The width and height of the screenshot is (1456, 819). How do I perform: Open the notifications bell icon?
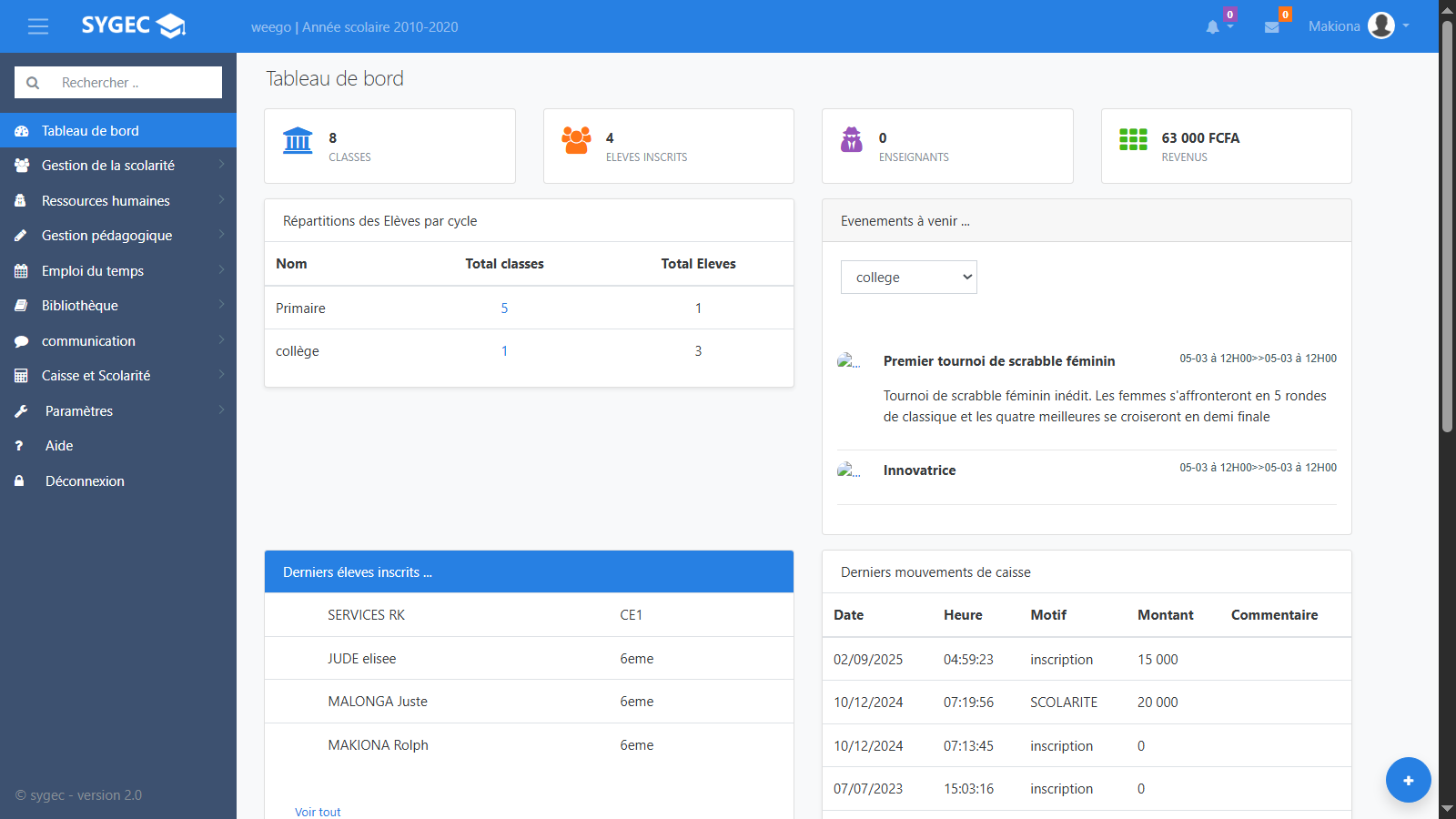pyautogui.click(x=1212, y=27)
